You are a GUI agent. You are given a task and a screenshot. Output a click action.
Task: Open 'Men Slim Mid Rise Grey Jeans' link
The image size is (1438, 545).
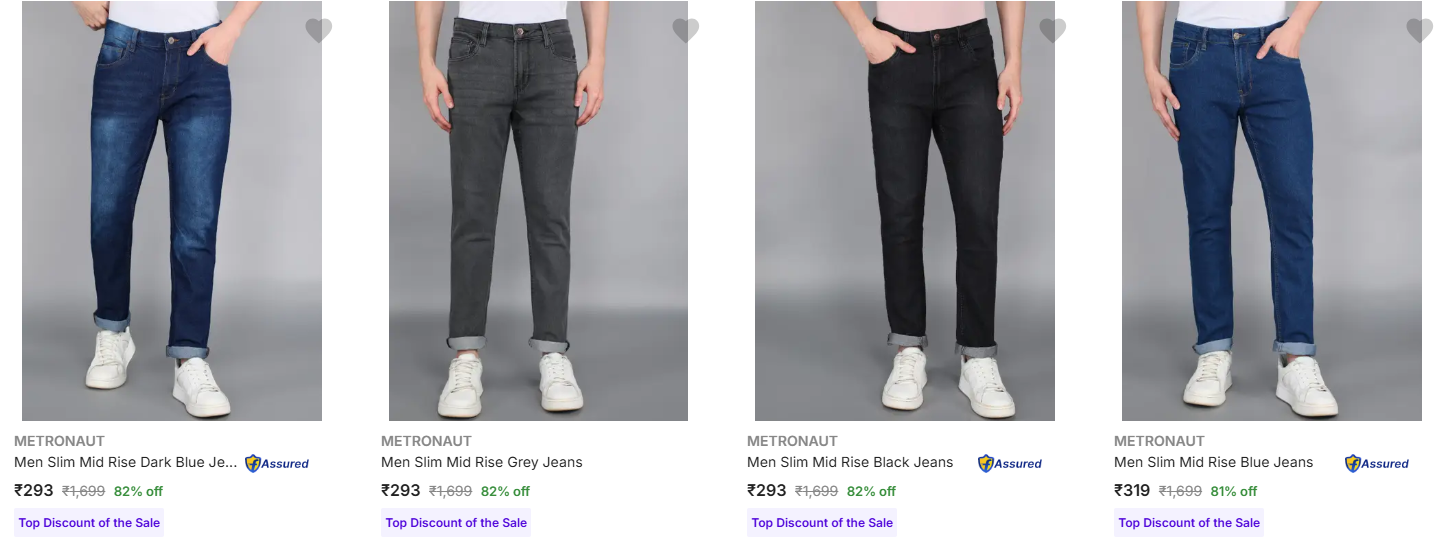coord(481,462)
